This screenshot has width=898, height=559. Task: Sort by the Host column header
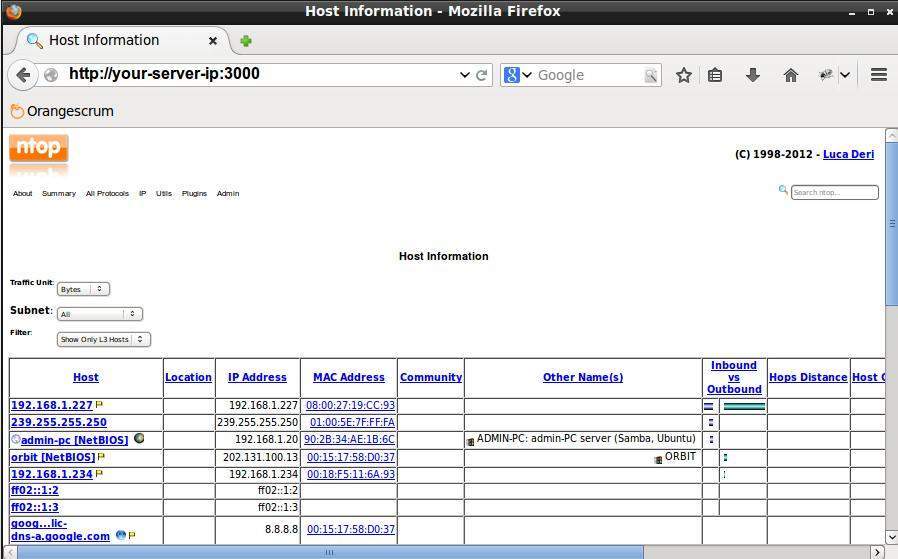point(86,377)
